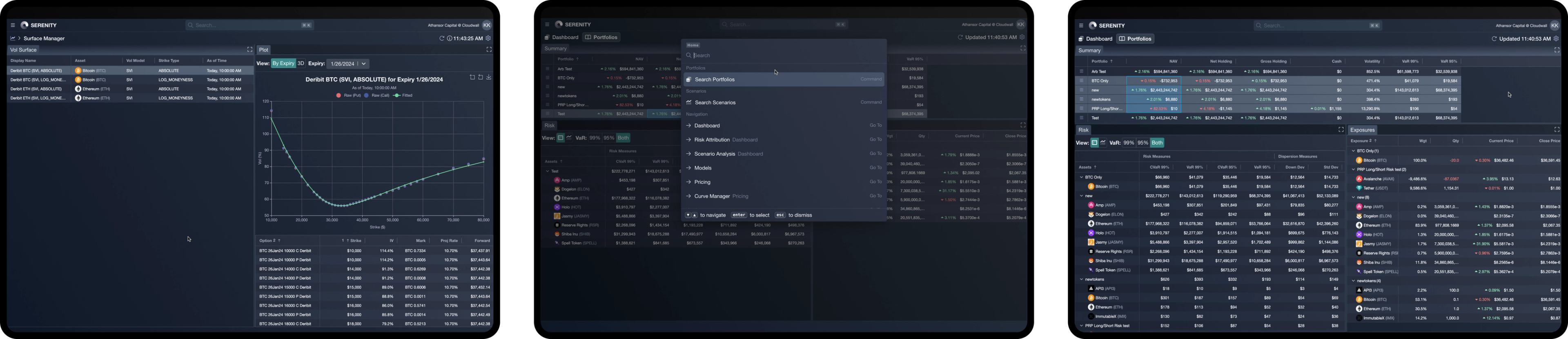Select table view in right screen Risk panel
Viewport: 1568px width, 339px height.
(1094, 143)
